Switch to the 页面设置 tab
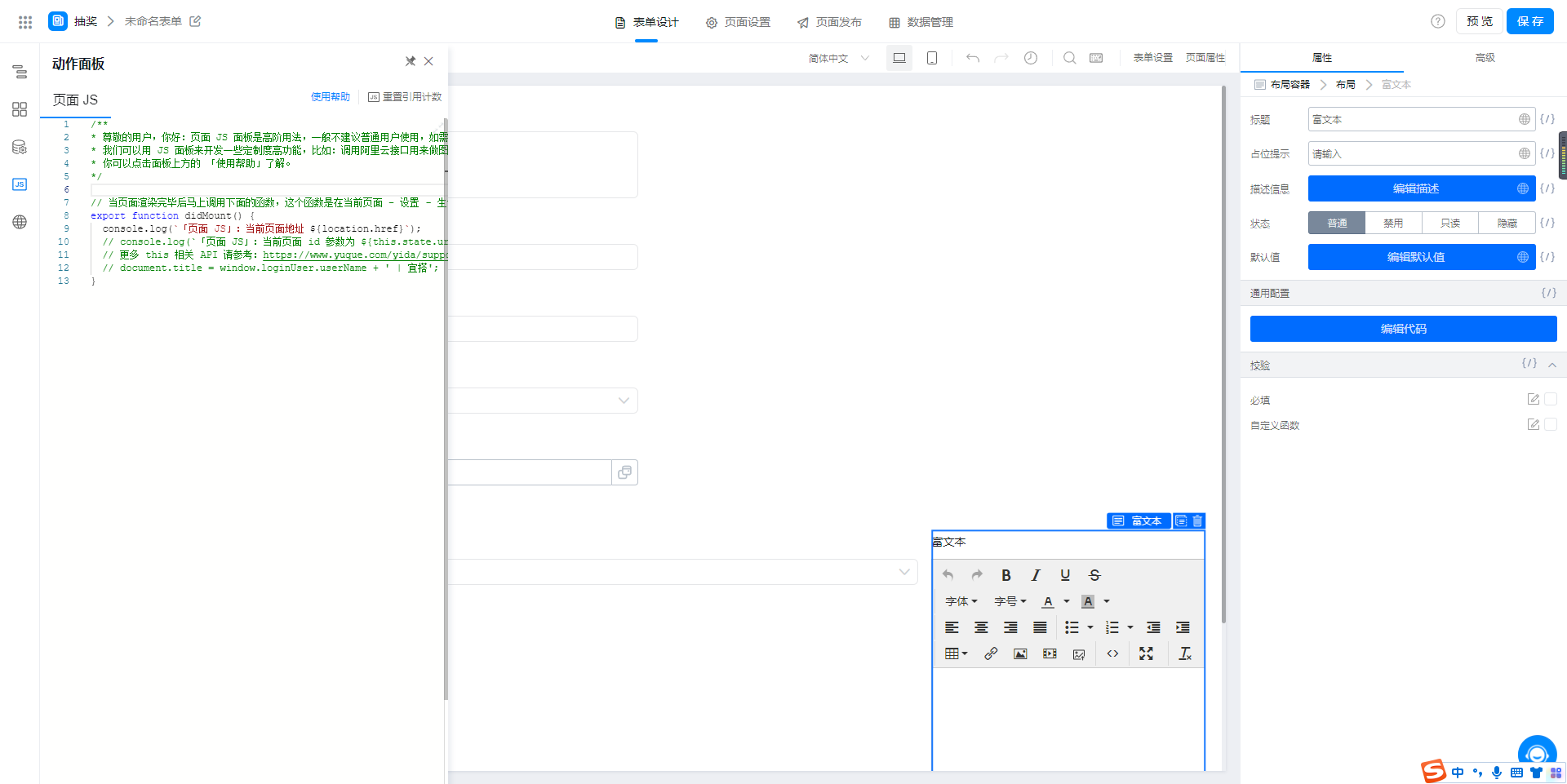 click(738, 22)
